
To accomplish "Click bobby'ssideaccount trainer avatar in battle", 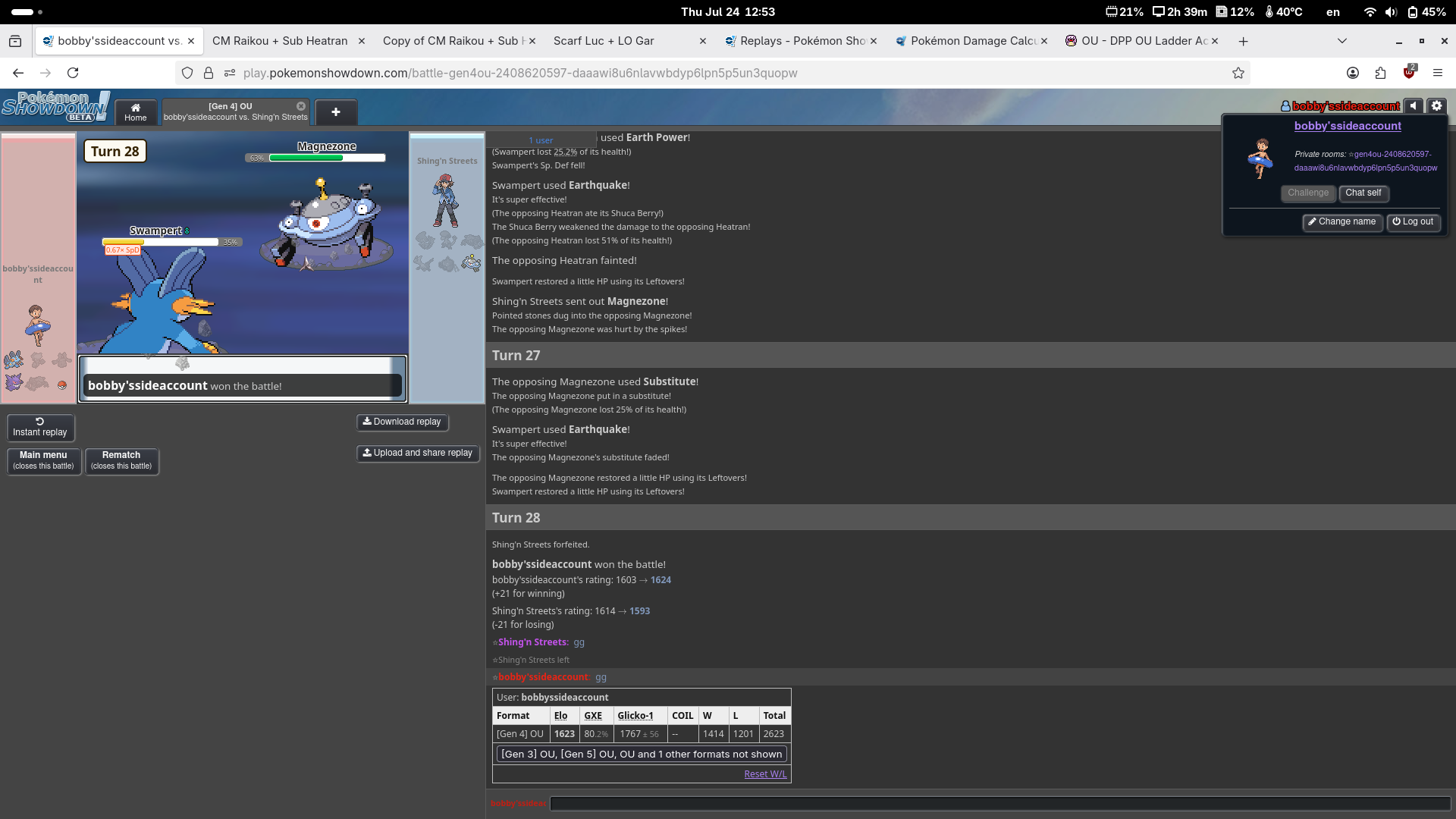I will (36, 325).
